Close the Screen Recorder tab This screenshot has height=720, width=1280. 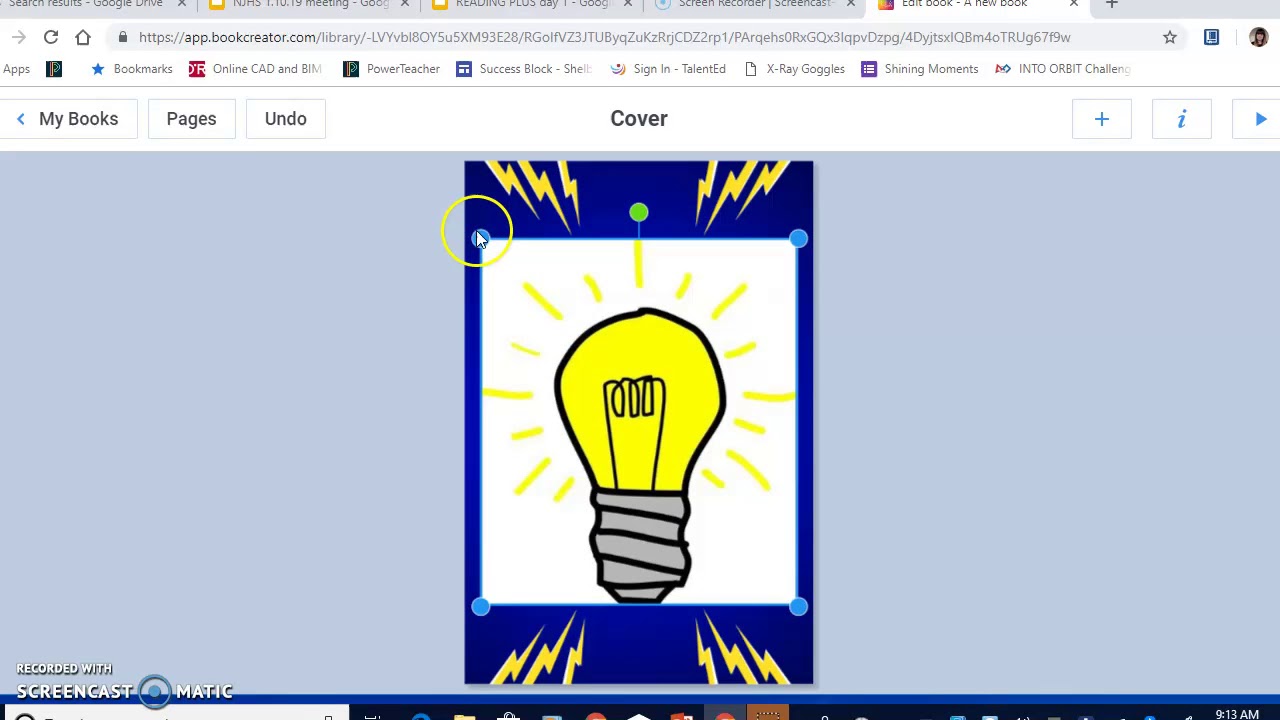click(850, 5)
